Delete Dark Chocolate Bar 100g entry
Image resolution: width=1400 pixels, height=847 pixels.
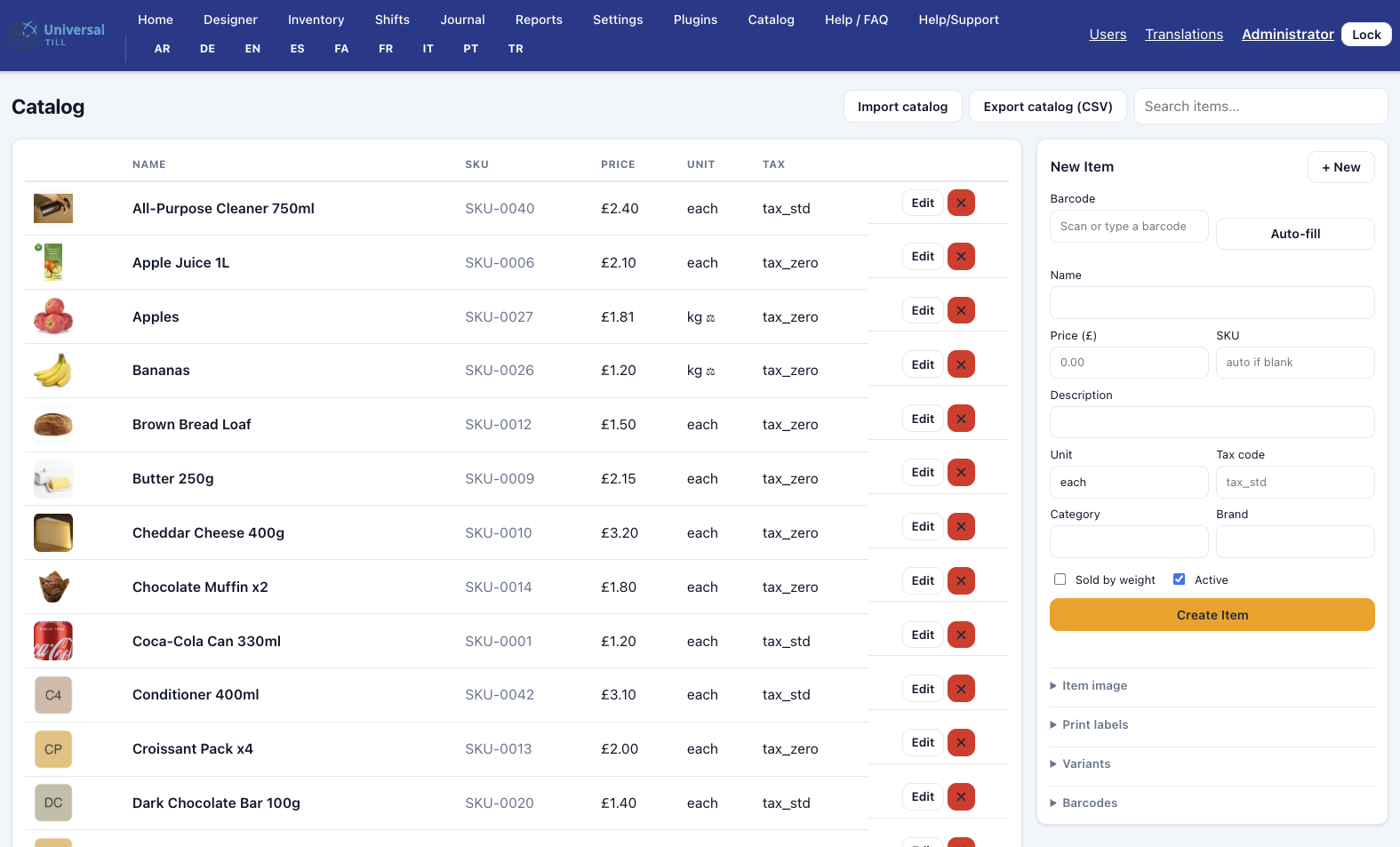click(961, 797)
